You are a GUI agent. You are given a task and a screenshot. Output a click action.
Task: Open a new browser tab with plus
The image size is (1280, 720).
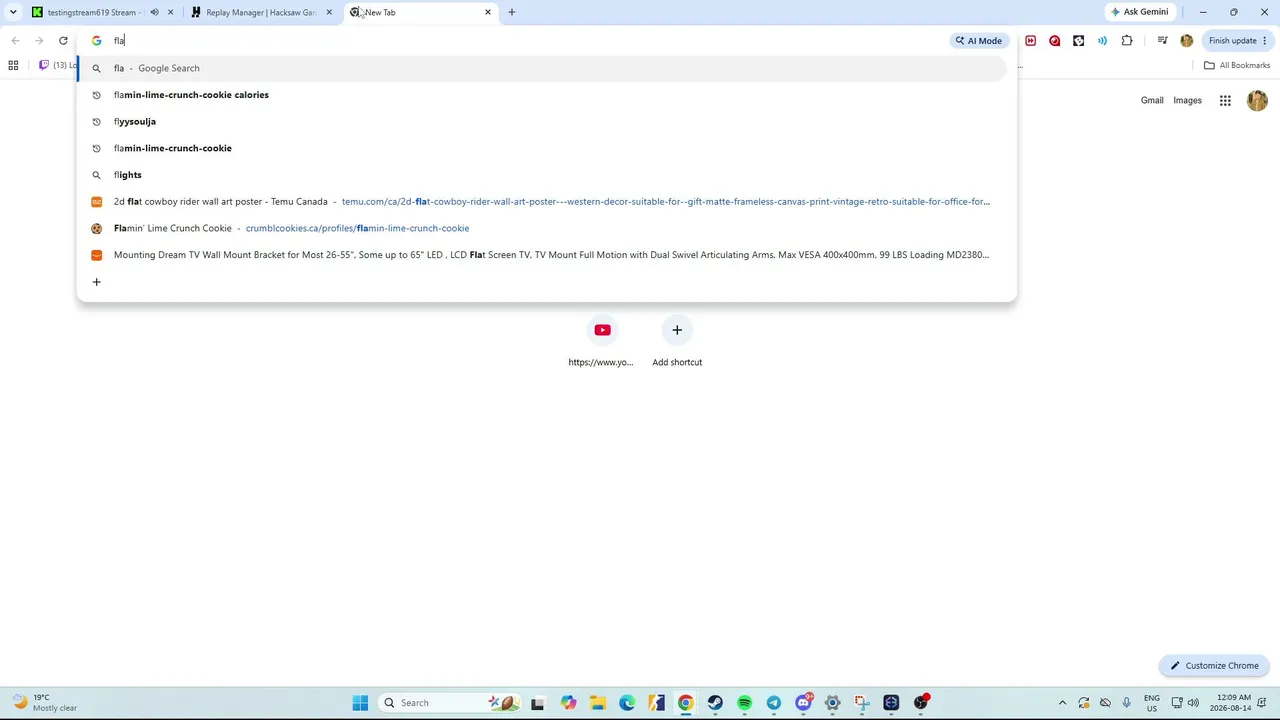(x=512, y=12)
